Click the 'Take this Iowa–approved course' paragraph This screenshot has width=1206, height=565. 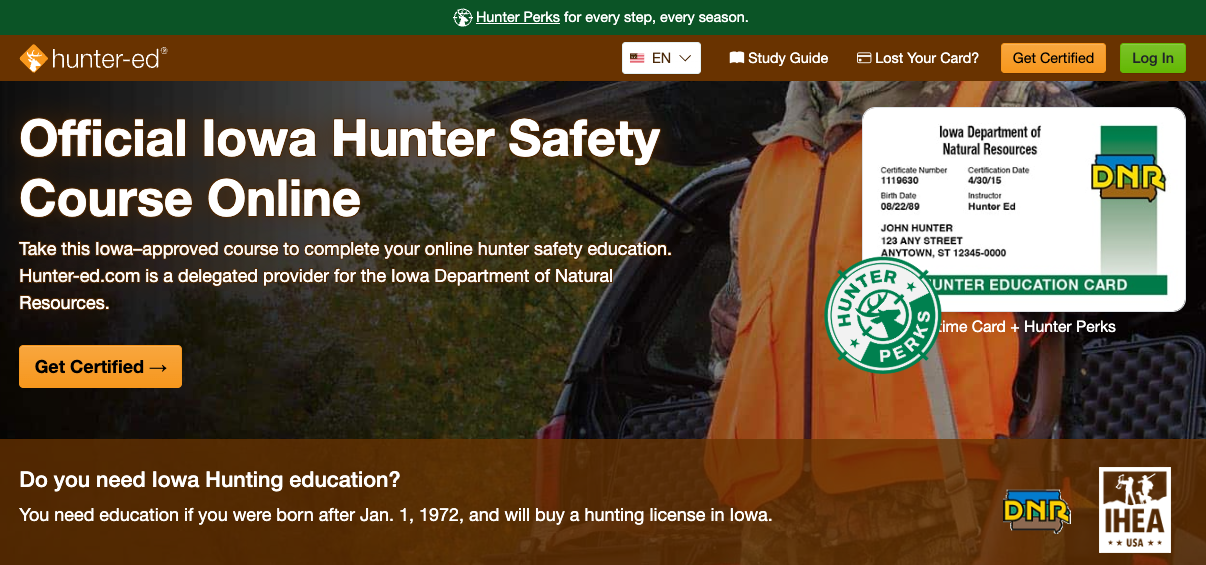[x=345, y=275]
